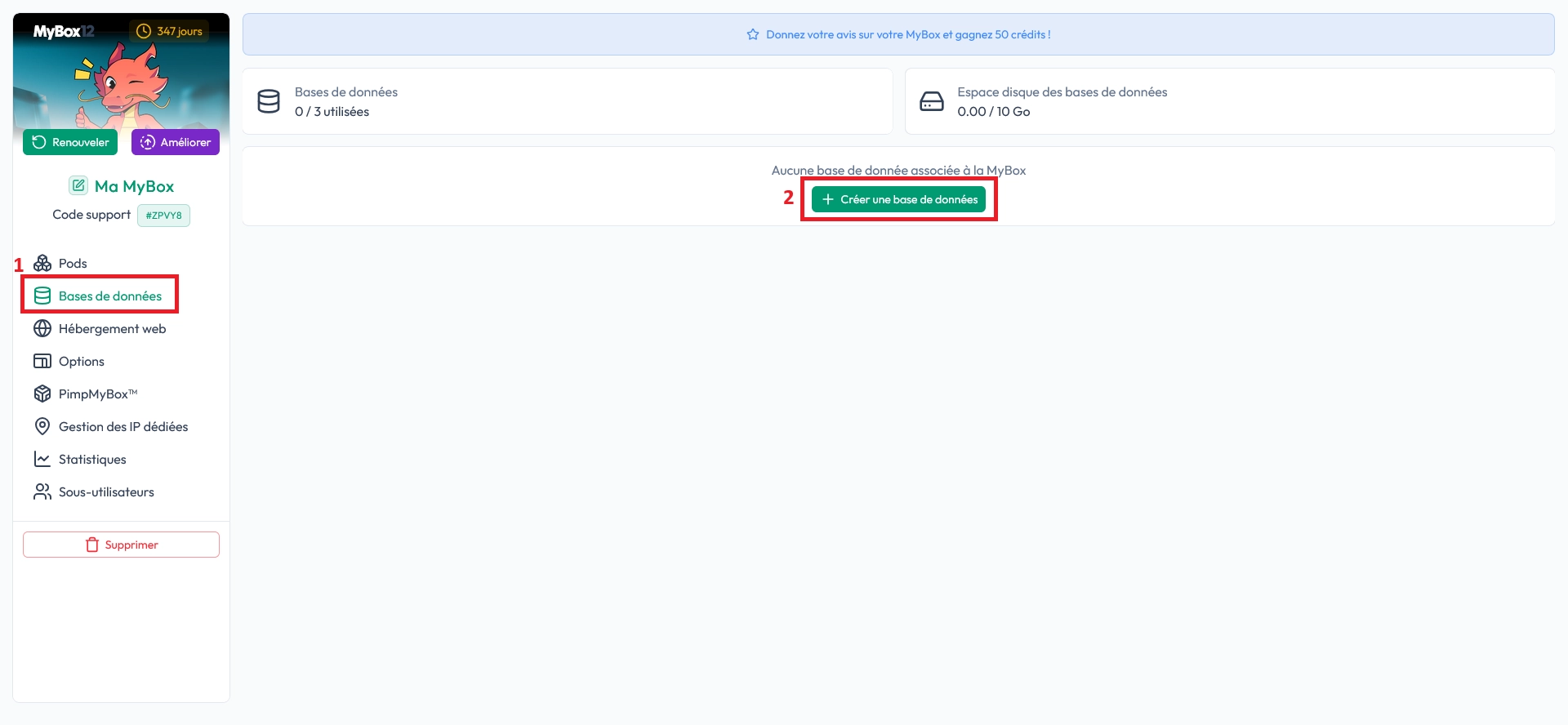Viewport: 1568px width, 725px height.
Task: Click the PimpMyBox package icon
Action: (42, 394)
